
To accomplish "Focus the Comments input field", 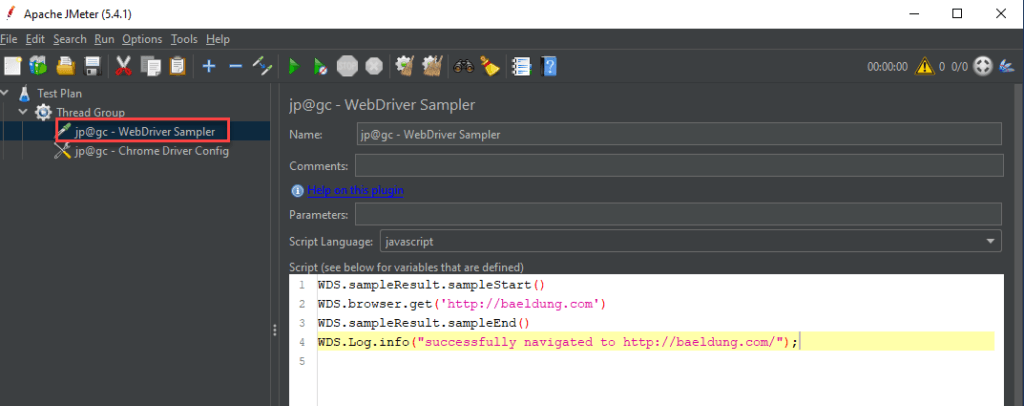I will 679,166.
